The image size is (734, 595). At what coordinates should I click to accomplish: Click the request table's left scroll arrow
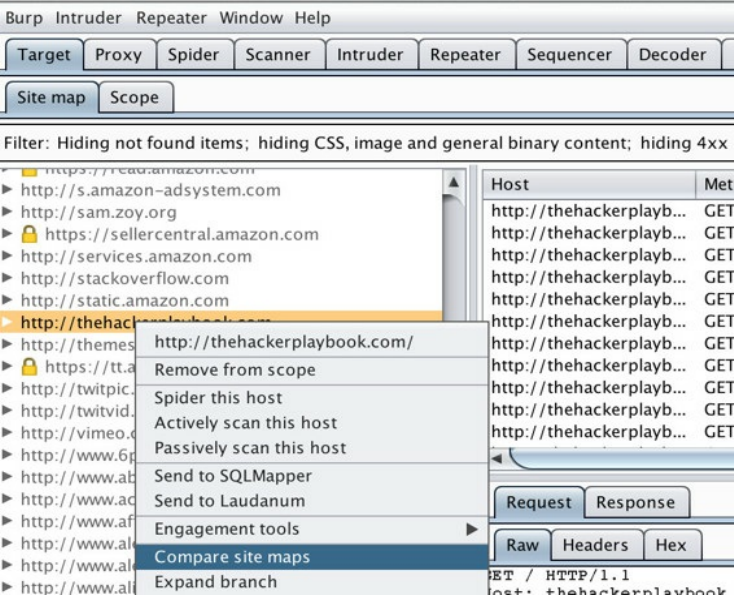pyautogui.click(x=497, y=459)
